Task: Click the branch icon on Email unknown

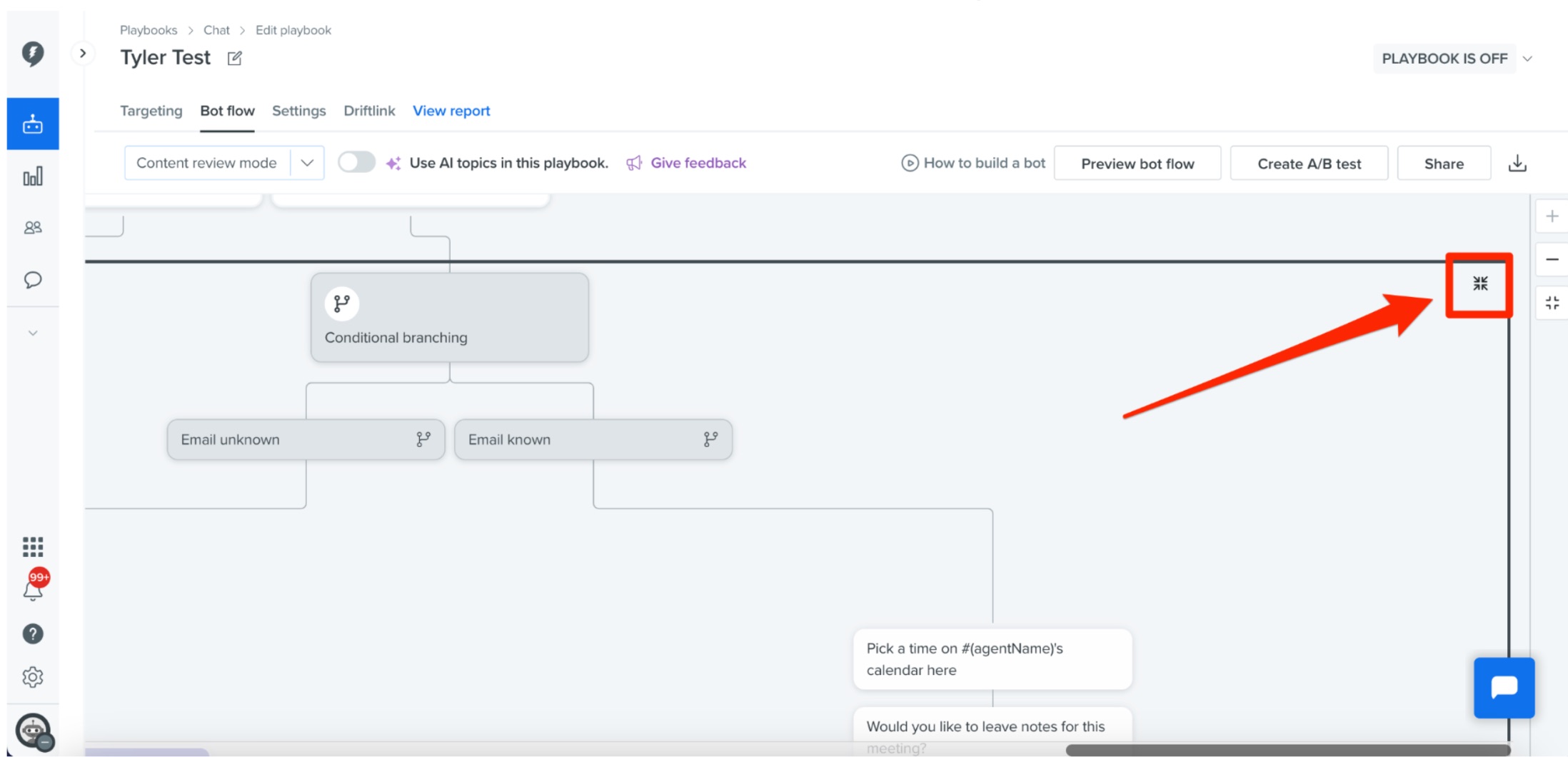Action: pos(423,439)
